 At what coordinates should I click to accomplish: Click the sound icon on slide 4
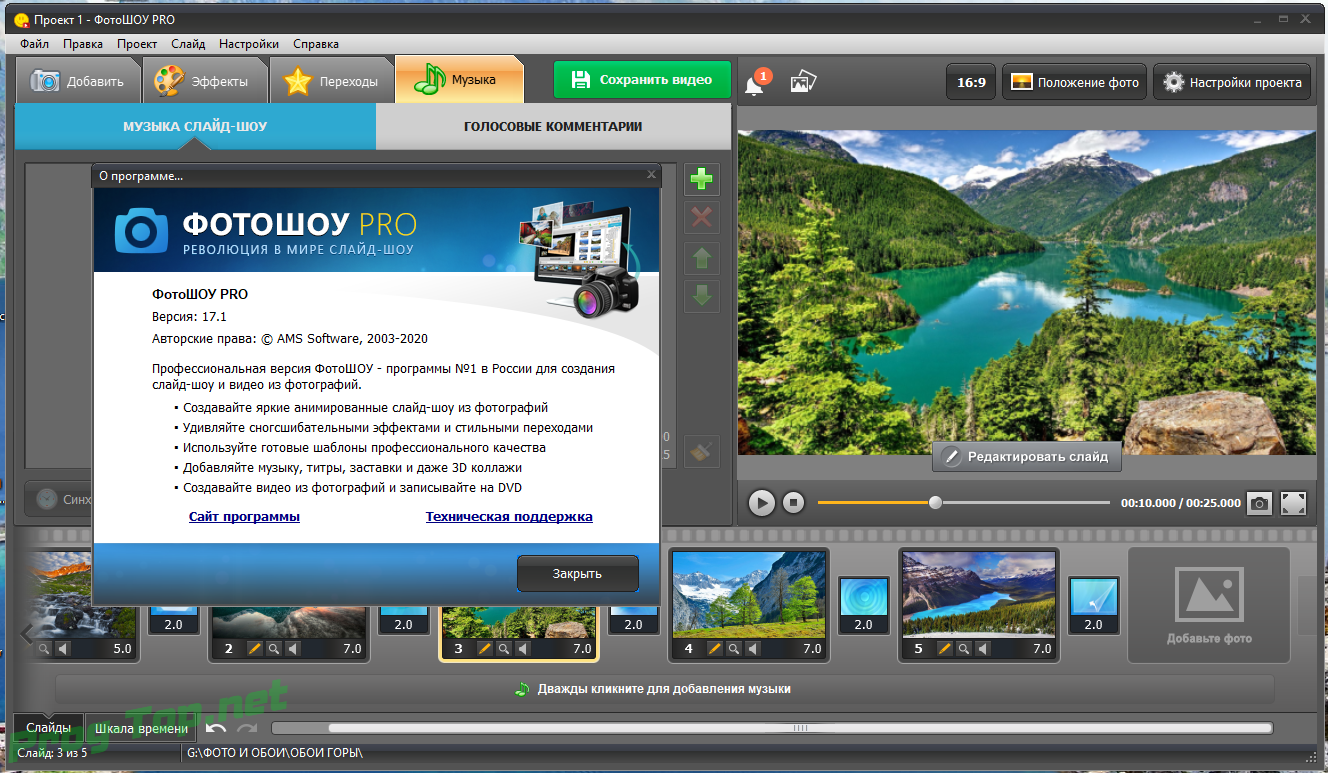(752, 649)
